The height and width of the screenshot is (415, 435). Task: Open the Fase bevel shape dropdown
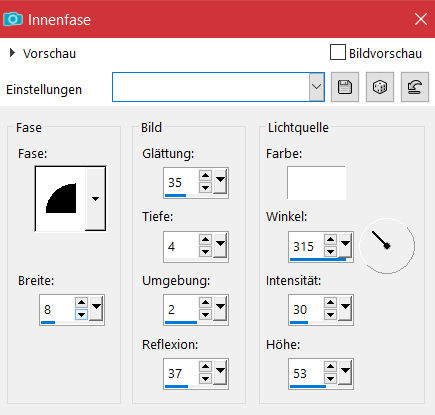(95, 199)
